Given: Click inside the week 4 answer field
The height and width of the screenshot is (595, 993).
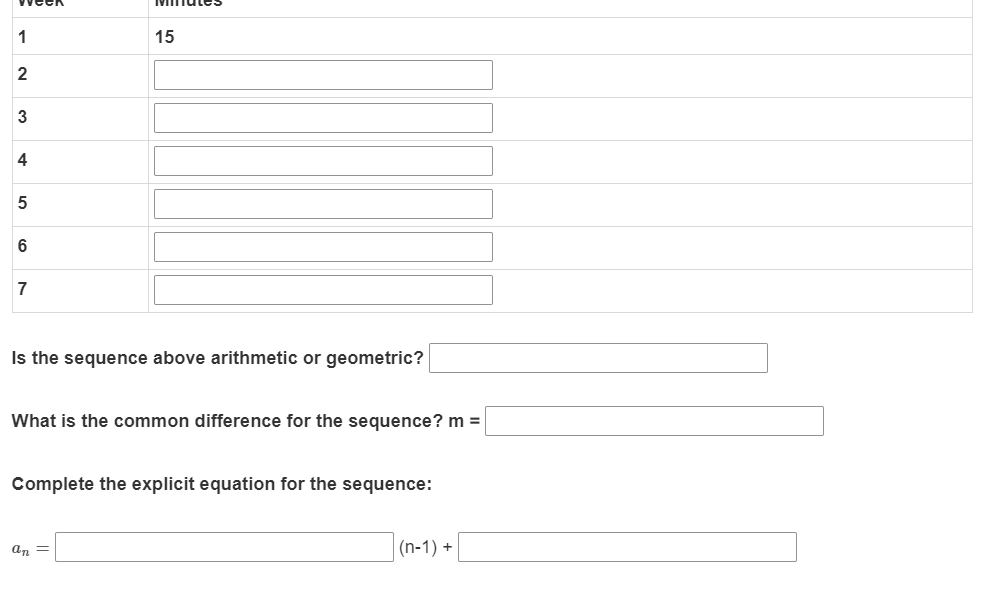Looking at the screenshot, I should coord(322,160).
